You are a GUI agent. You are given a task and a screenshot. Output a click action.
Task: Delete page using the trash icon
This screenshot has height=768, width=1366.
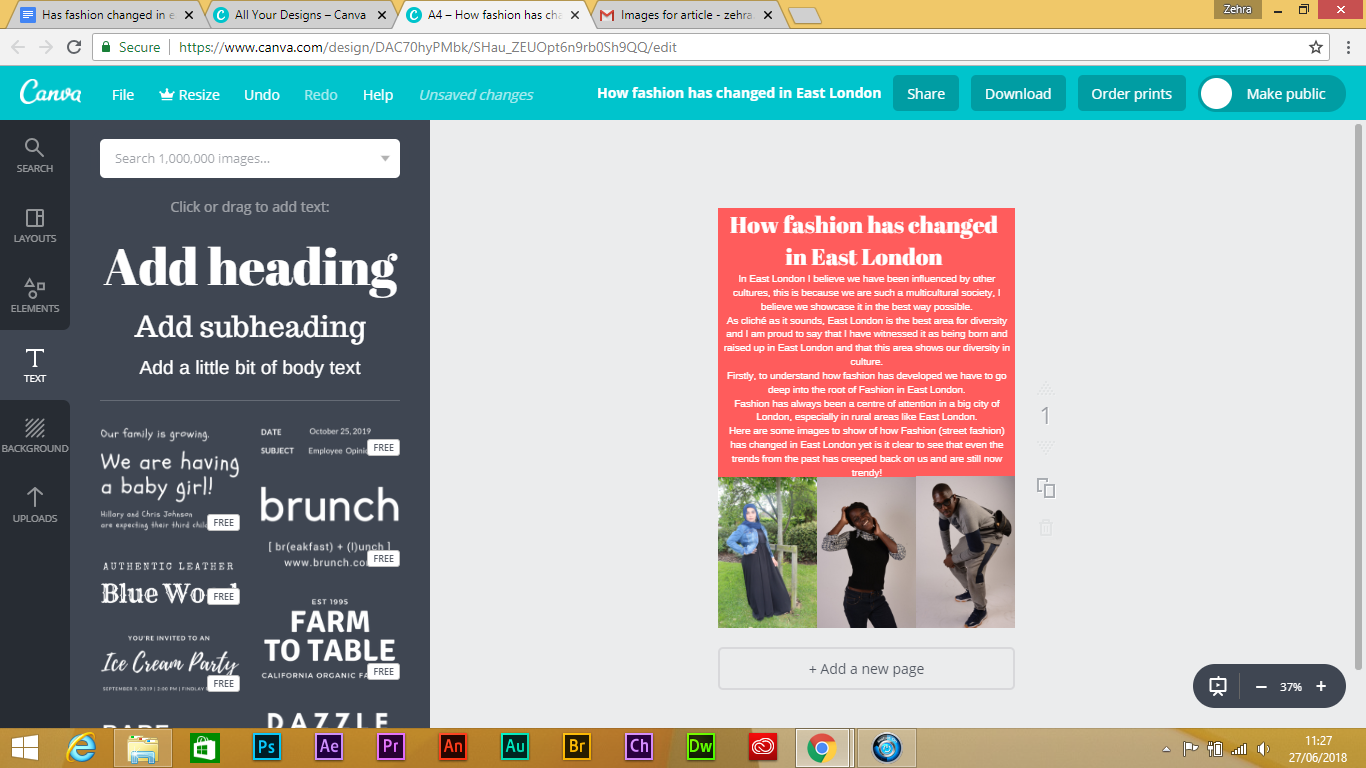[x=1046, y=527]
